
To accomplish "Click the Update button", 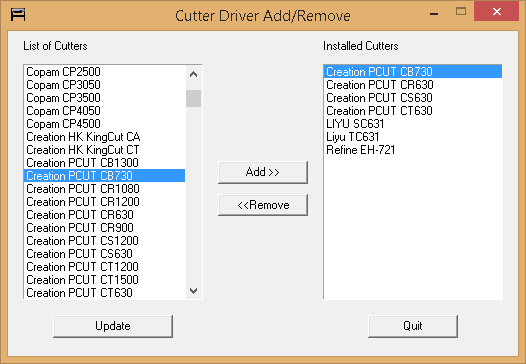I will pyautogui.click(x=113, y=326).
